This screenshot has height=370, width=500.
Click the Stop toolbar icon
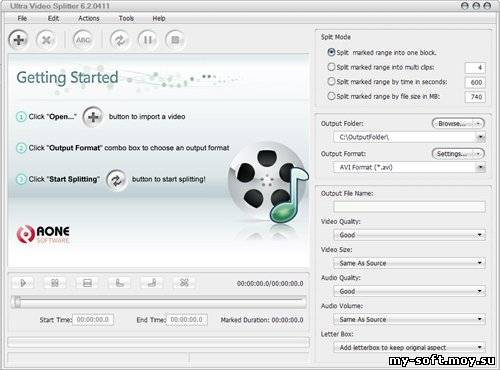click(175, 40)
